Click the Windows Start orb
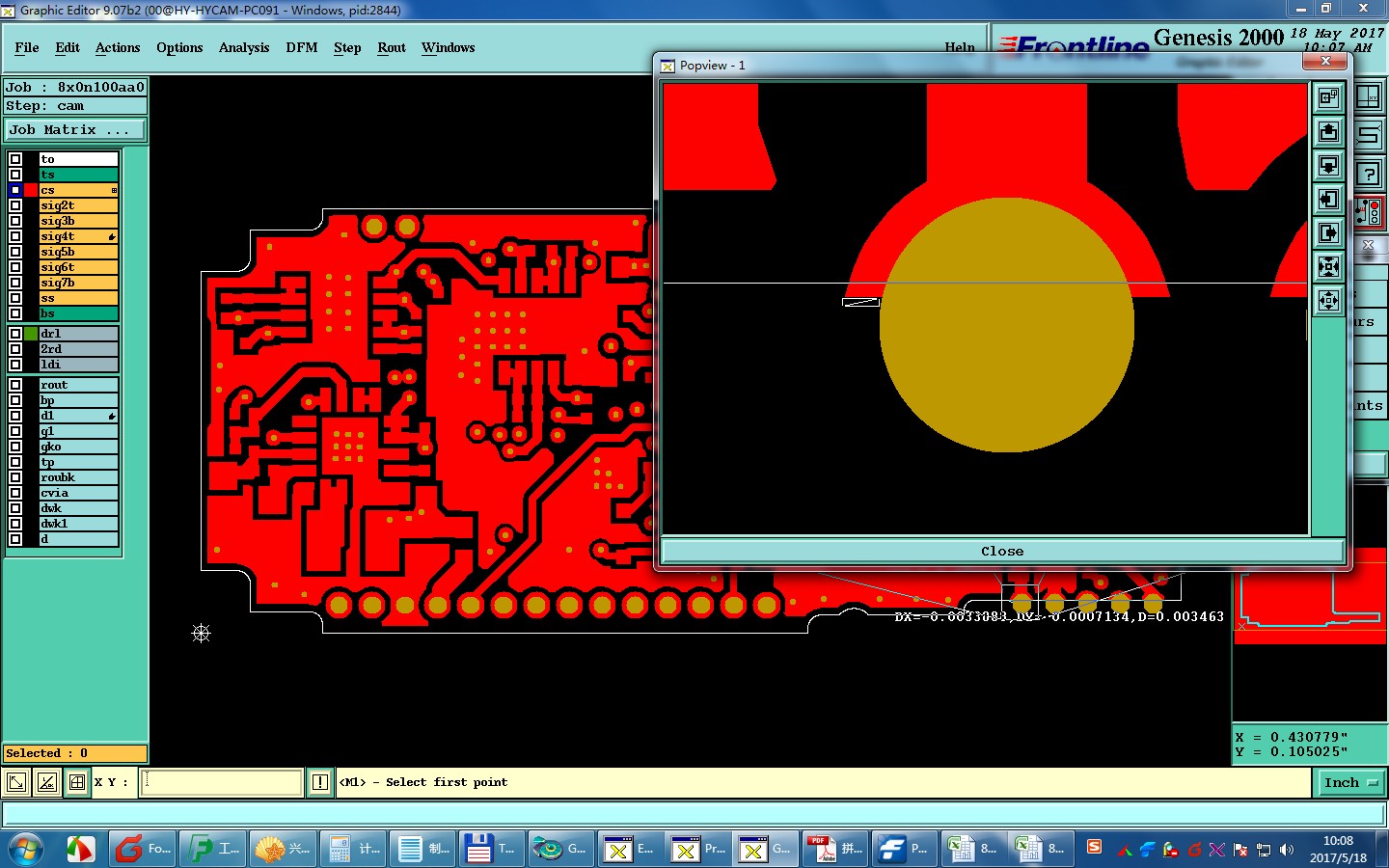 click(x=26, y=850)
